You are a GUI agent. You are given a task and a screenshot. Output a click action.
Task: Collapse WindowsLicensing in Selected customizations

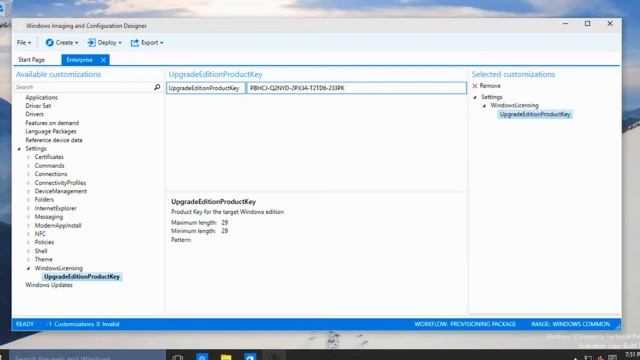tap(484, 106)
